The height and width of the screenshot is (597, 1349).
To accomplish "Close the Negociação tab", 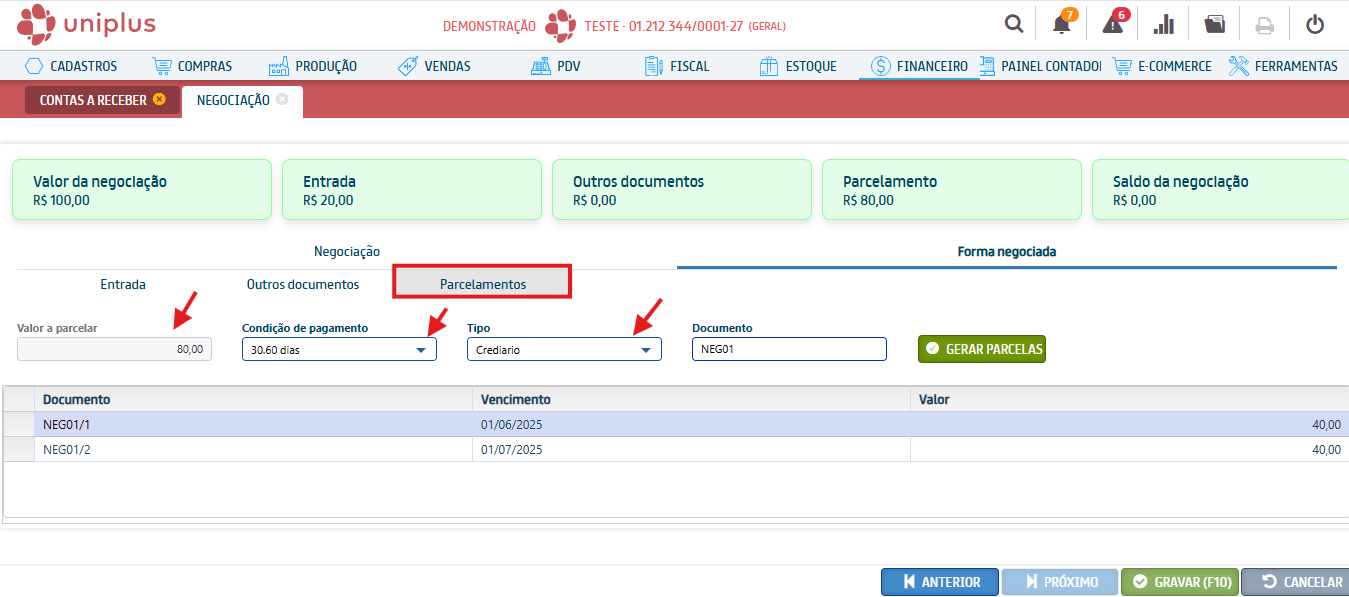I will pos(283,100).
